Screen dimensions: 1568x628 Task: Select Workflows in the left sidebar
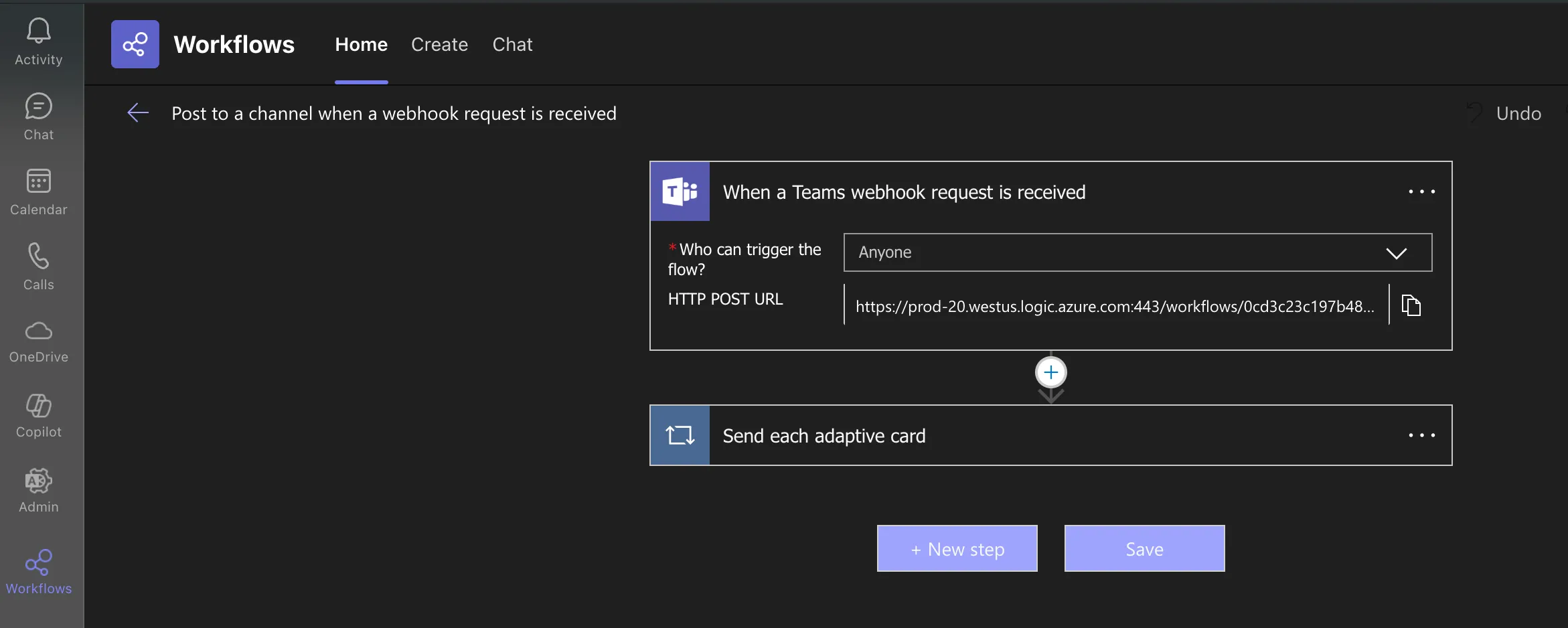pos(39,572)
